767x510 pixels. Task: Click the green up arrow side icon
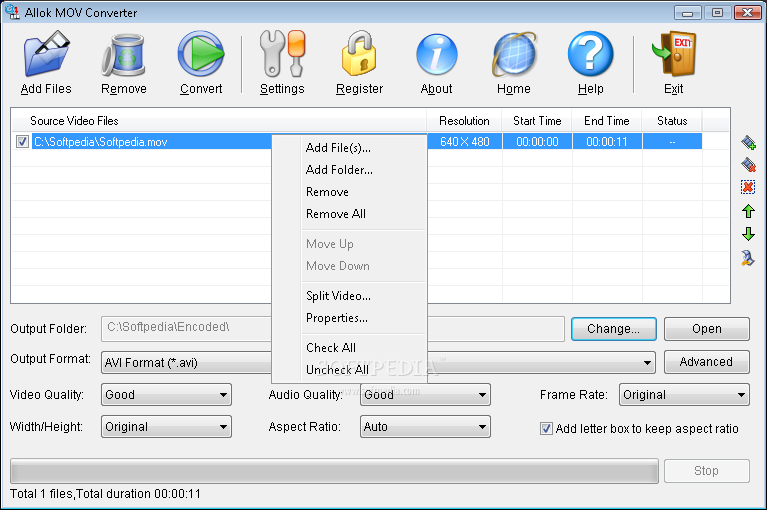click(748, 211)
